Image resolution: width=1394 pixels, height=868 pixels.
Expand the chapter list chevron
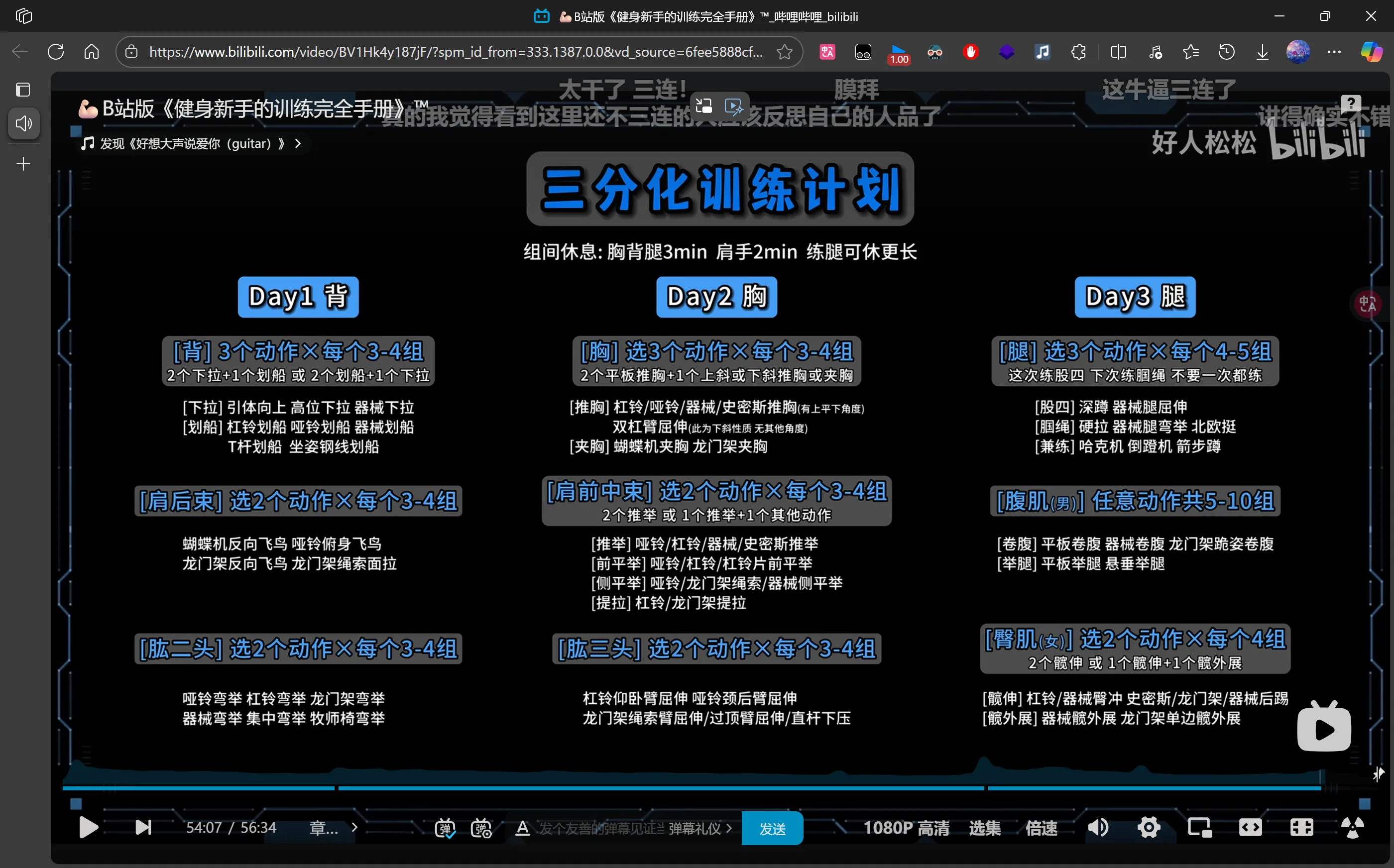(354, 827)
